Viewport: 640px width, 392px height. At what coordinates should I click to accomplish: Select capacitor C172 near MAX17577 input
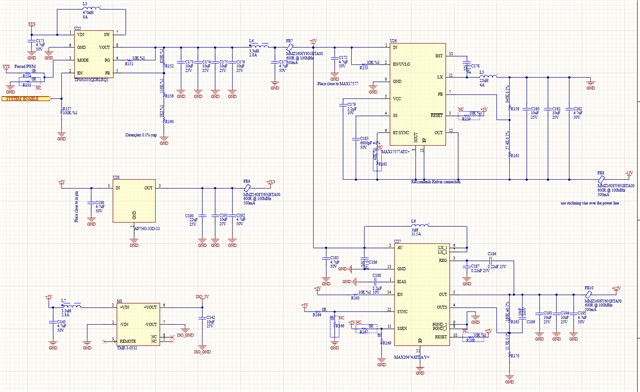(x=334, y=58)
